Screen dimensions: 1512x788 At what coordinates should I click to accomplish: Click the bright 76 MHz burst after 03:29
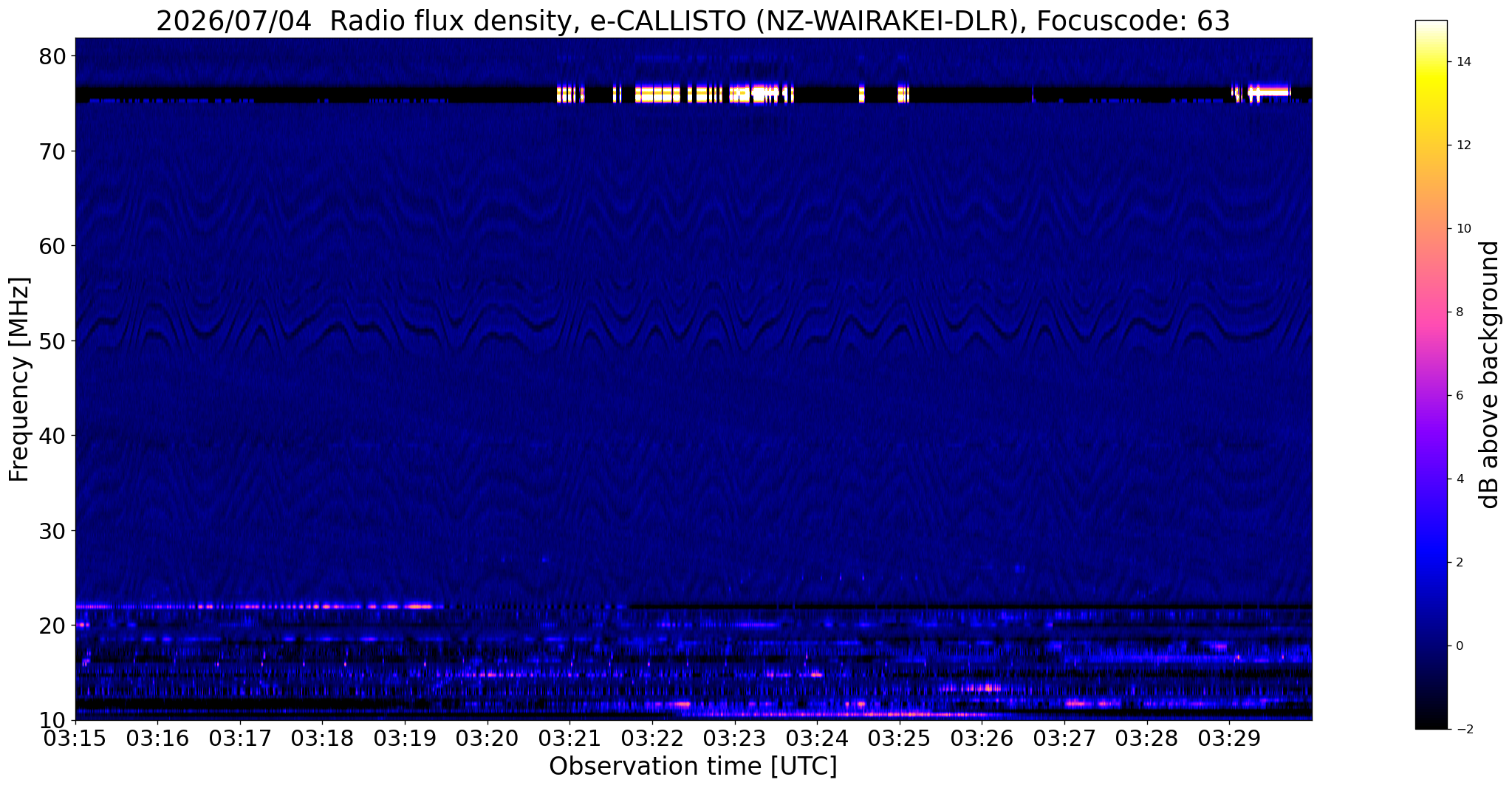[x=1268, y=92]
